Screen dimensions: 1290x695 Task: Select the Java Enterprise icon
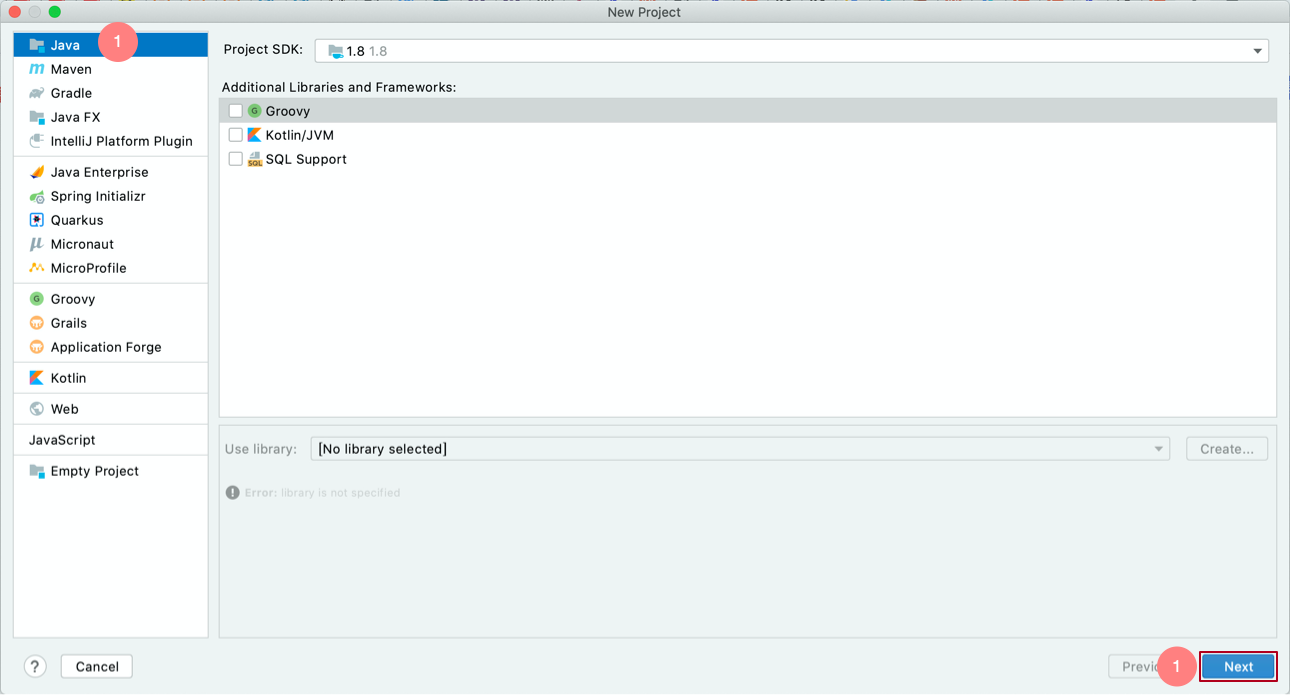pyautogui.click(x=37, y=172)
